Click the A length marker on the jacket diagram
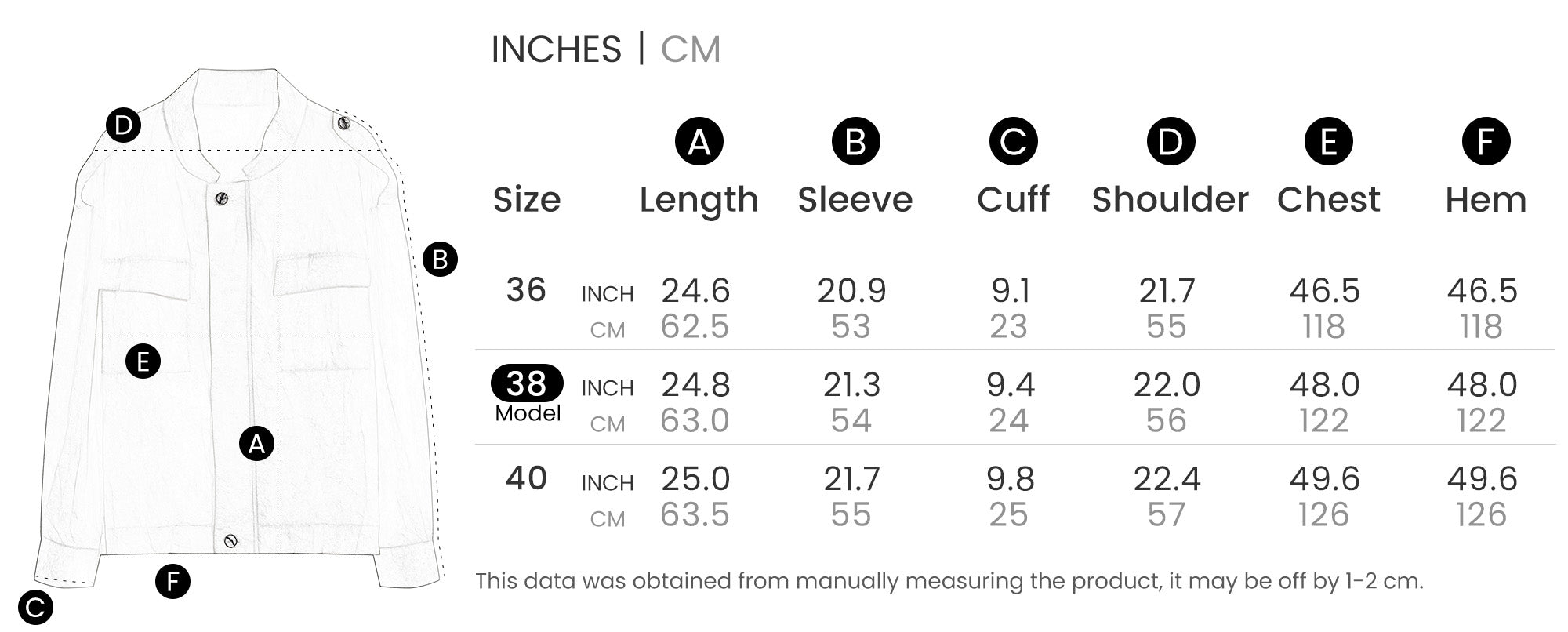The width and height of the screenshot is (1568, 632). 256,444
